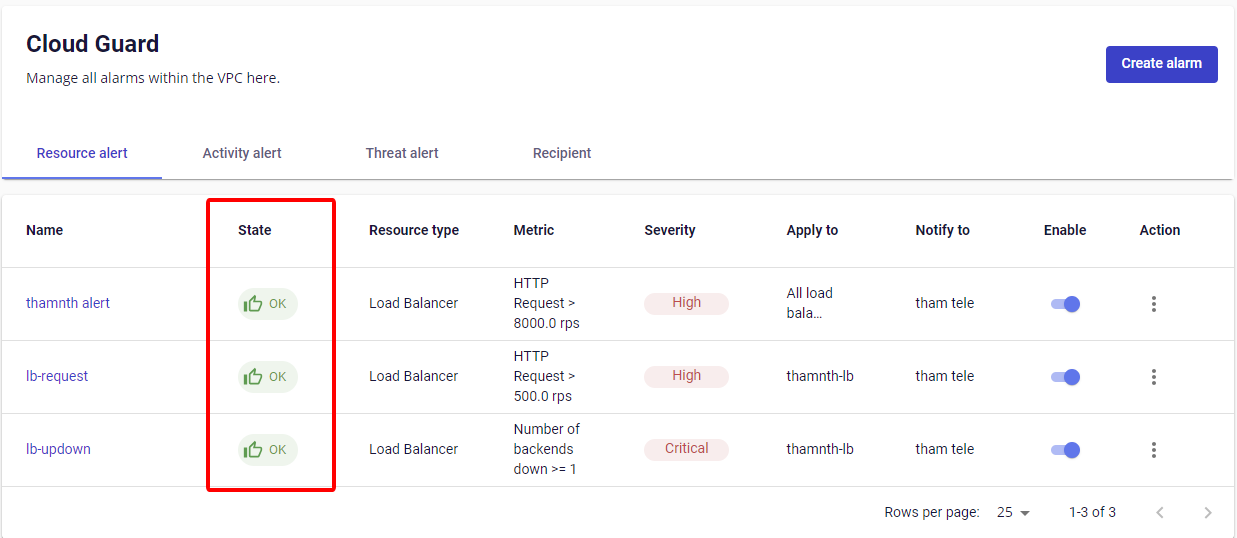The width and height of the screenshot is (1237, 538).
Task: Click the Create alarm button
Action: click(1161, 64)
